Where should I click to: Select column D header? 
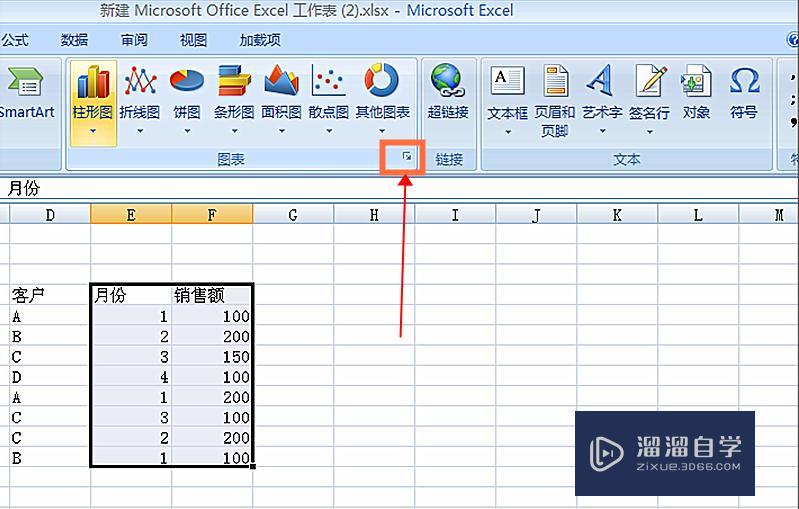pos(50,215)
